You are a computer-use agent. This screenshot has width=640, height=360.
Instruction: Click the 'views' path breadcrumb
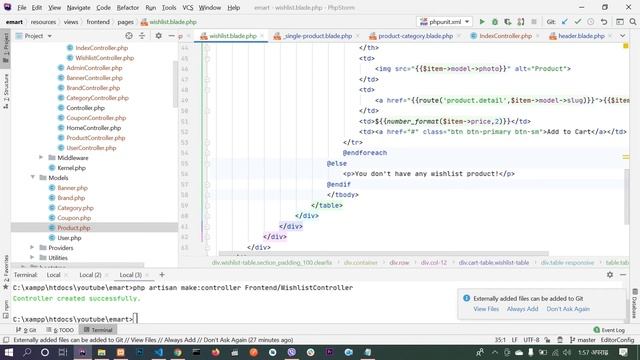71,22
